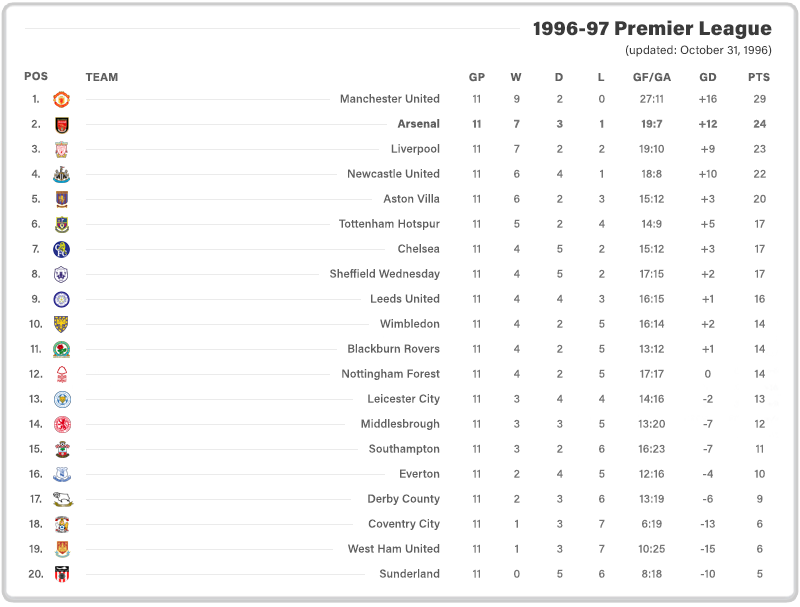
Task: Click the West Ham United team name
Action: (393, 549)
